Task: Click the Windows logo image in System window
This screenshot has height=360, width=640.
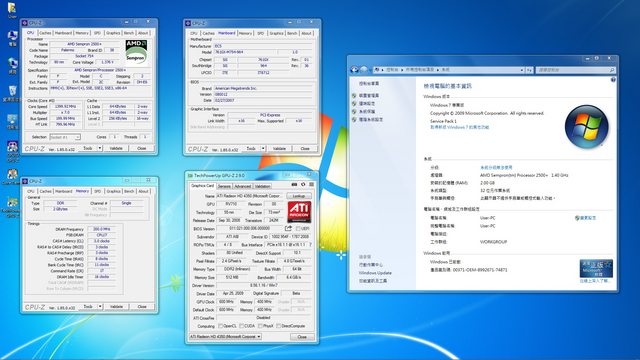Action: (587, 127)
